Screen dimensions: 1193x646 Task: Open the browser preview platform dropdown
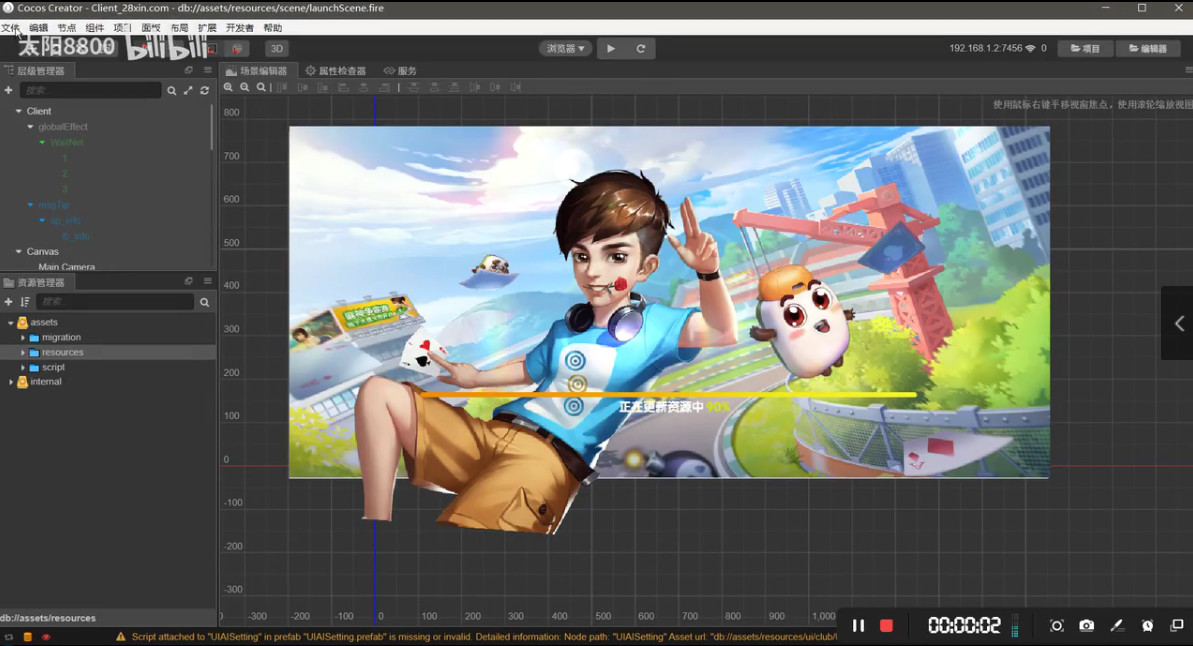565,49
